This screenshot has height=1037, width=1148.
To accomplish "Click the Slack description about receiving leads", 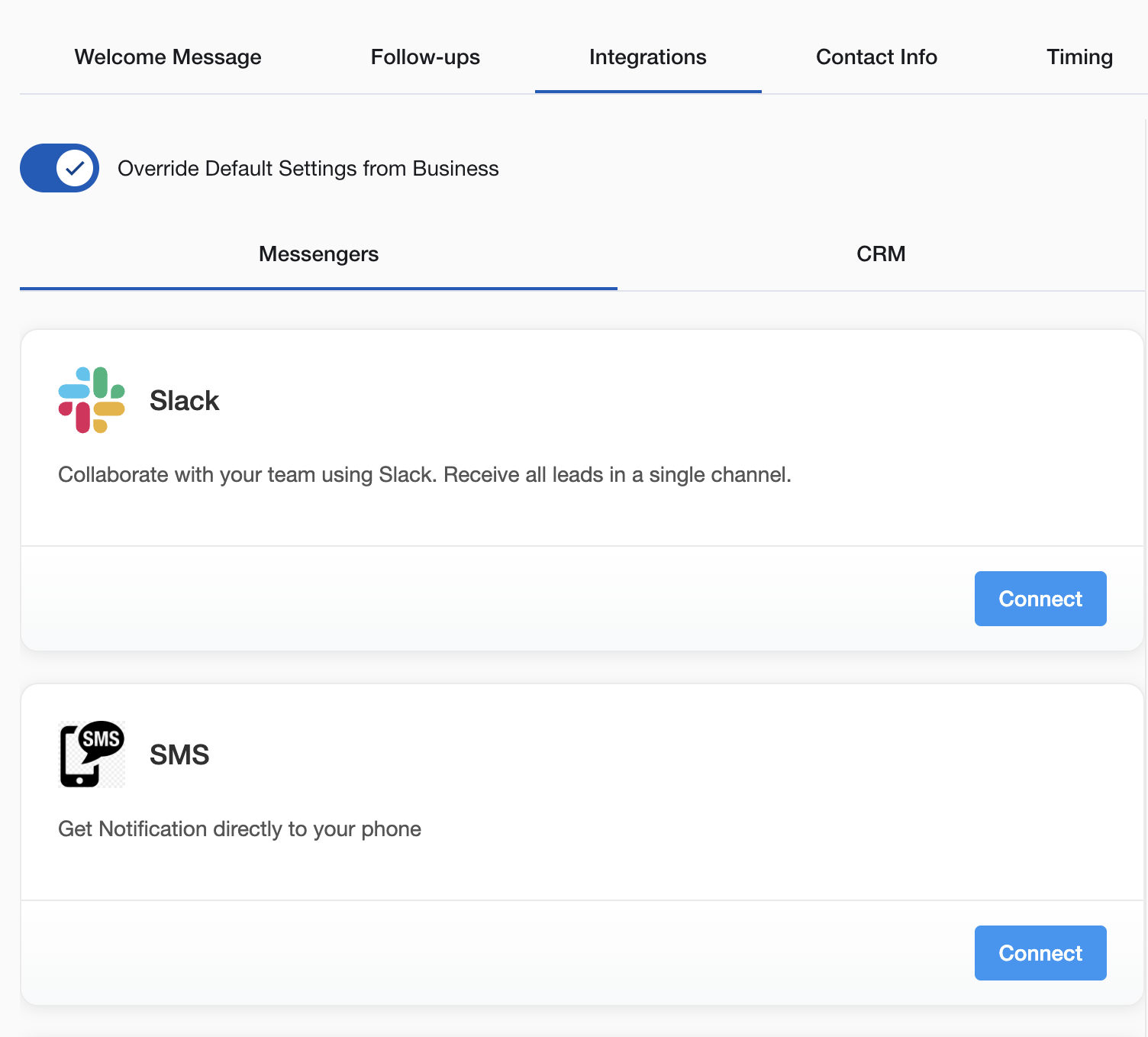I will click(x=425, y=474).
